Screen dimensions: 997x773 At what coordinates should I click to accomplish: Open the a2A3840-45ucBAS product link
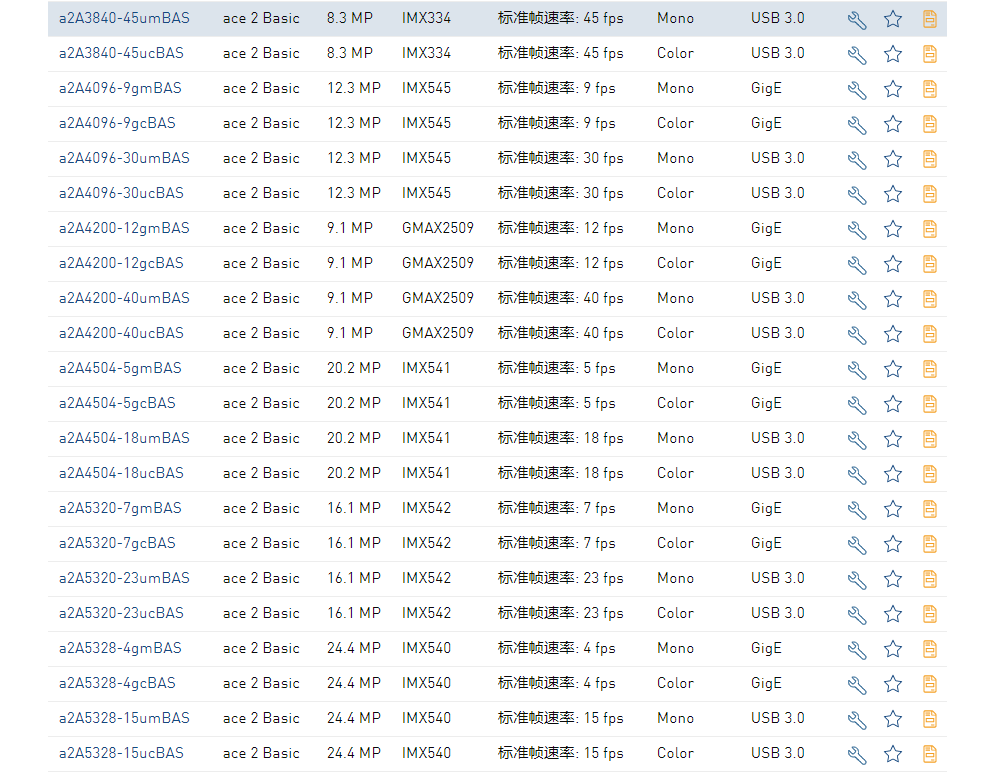[x=121, y=53]
